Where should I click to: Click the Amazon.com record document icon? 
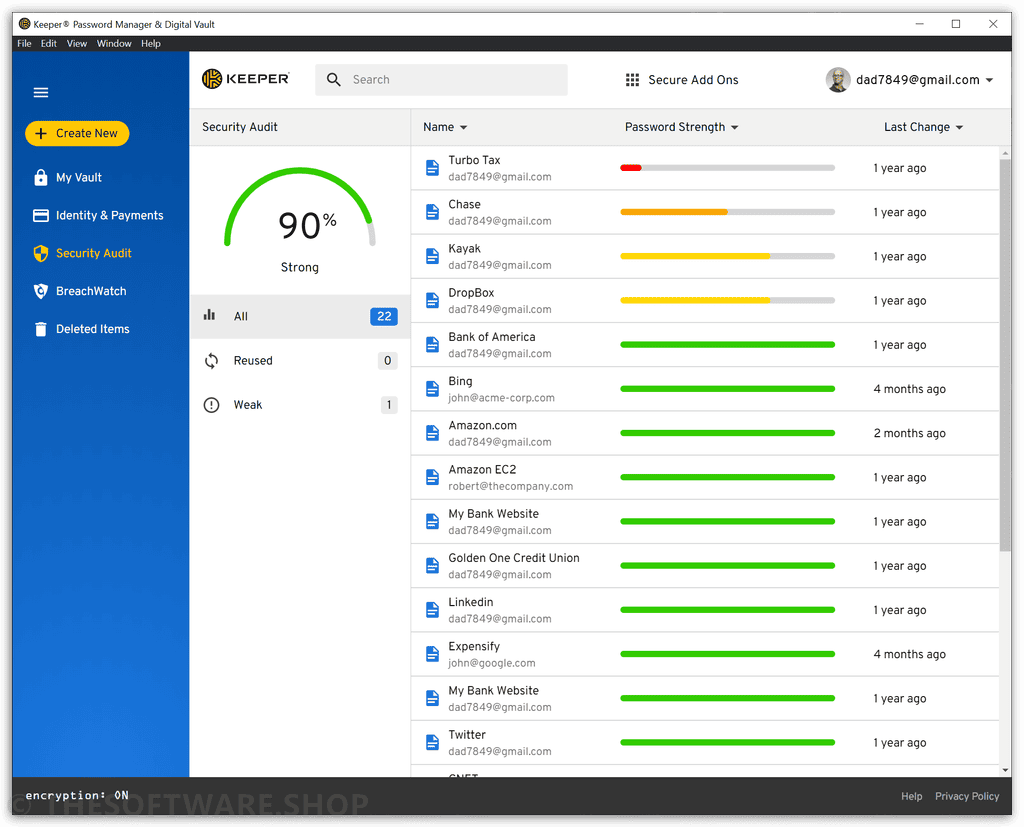tap(432, 433)
